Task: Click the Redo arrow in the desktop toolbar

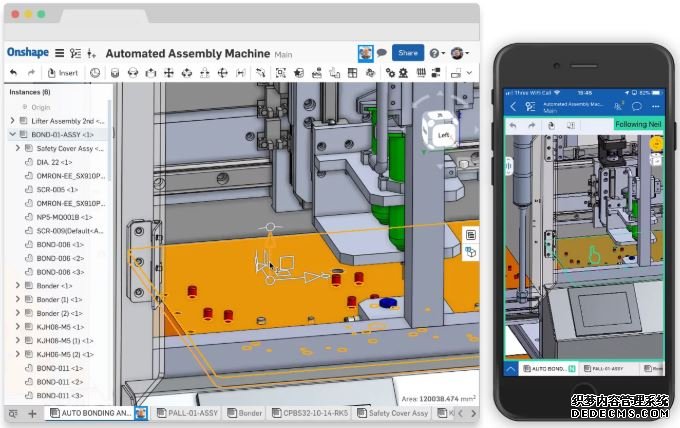Action: 31,73
